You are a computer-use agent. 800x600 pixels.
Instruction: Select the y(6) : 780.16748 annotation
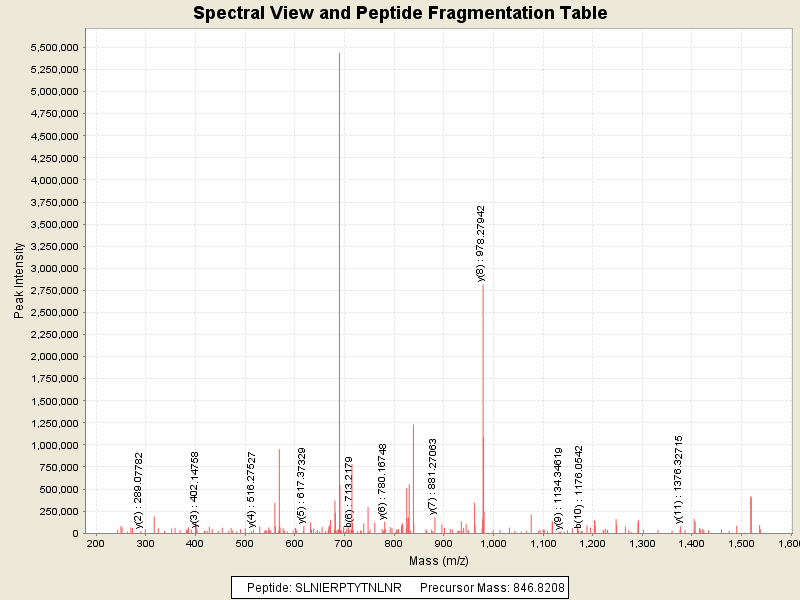click(x=382, y=482)
